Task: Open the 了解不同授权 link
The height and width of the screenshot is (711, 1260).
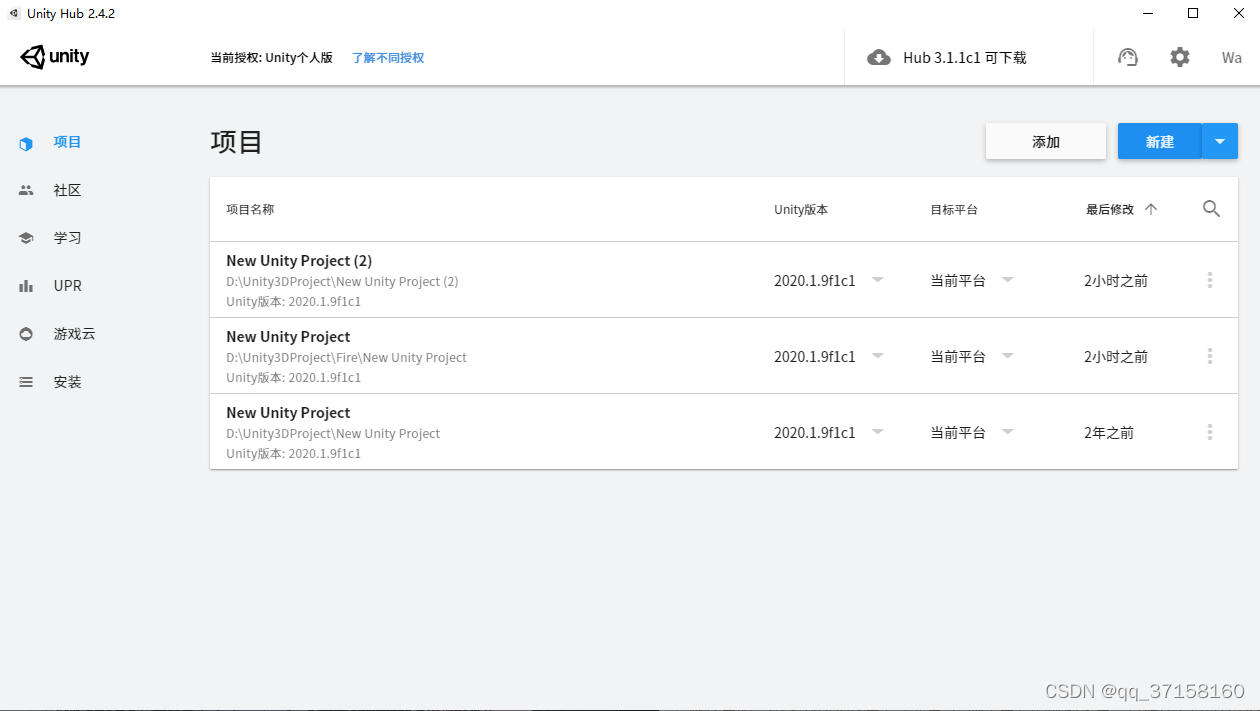Action: (x=388, y=58)
